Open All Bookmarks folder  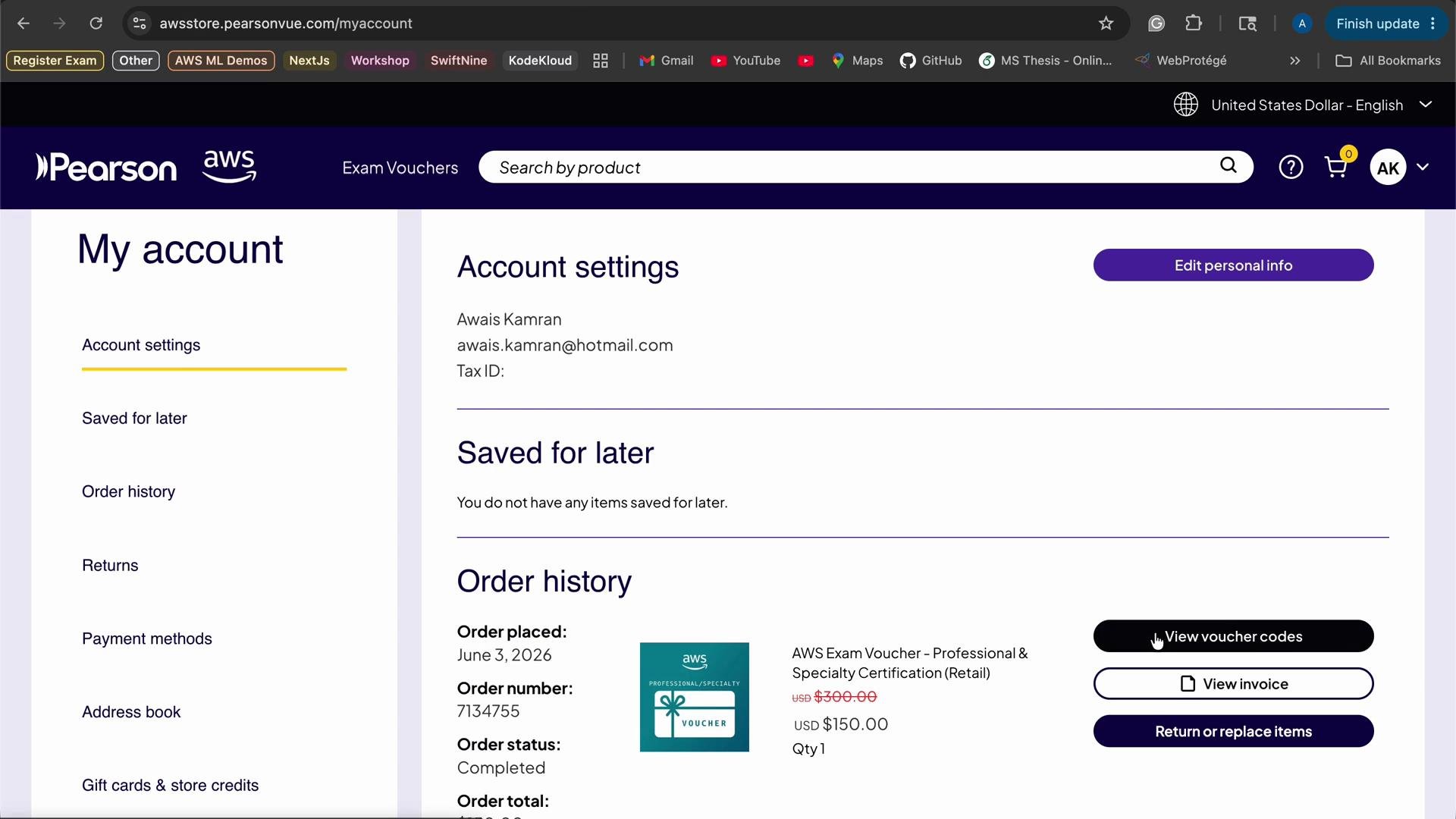tap(1388, 61)
